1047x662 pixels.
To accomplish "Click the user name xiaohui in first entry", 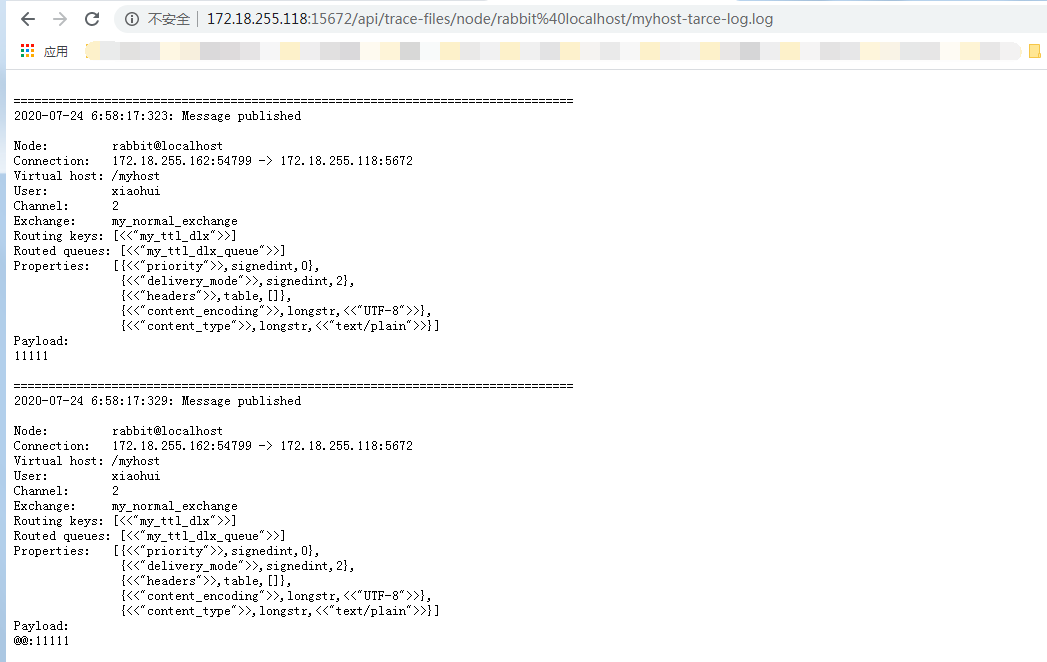I will [x=136, y=191].
